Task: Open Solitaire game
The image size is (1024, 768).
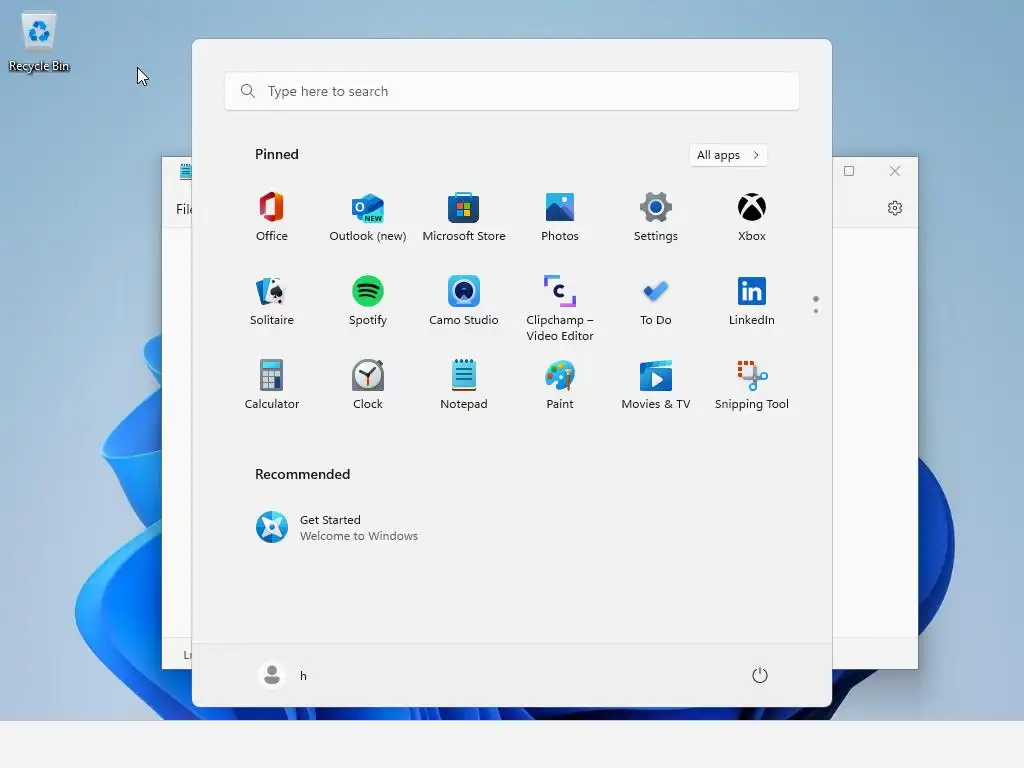Action: click(272, 301)
